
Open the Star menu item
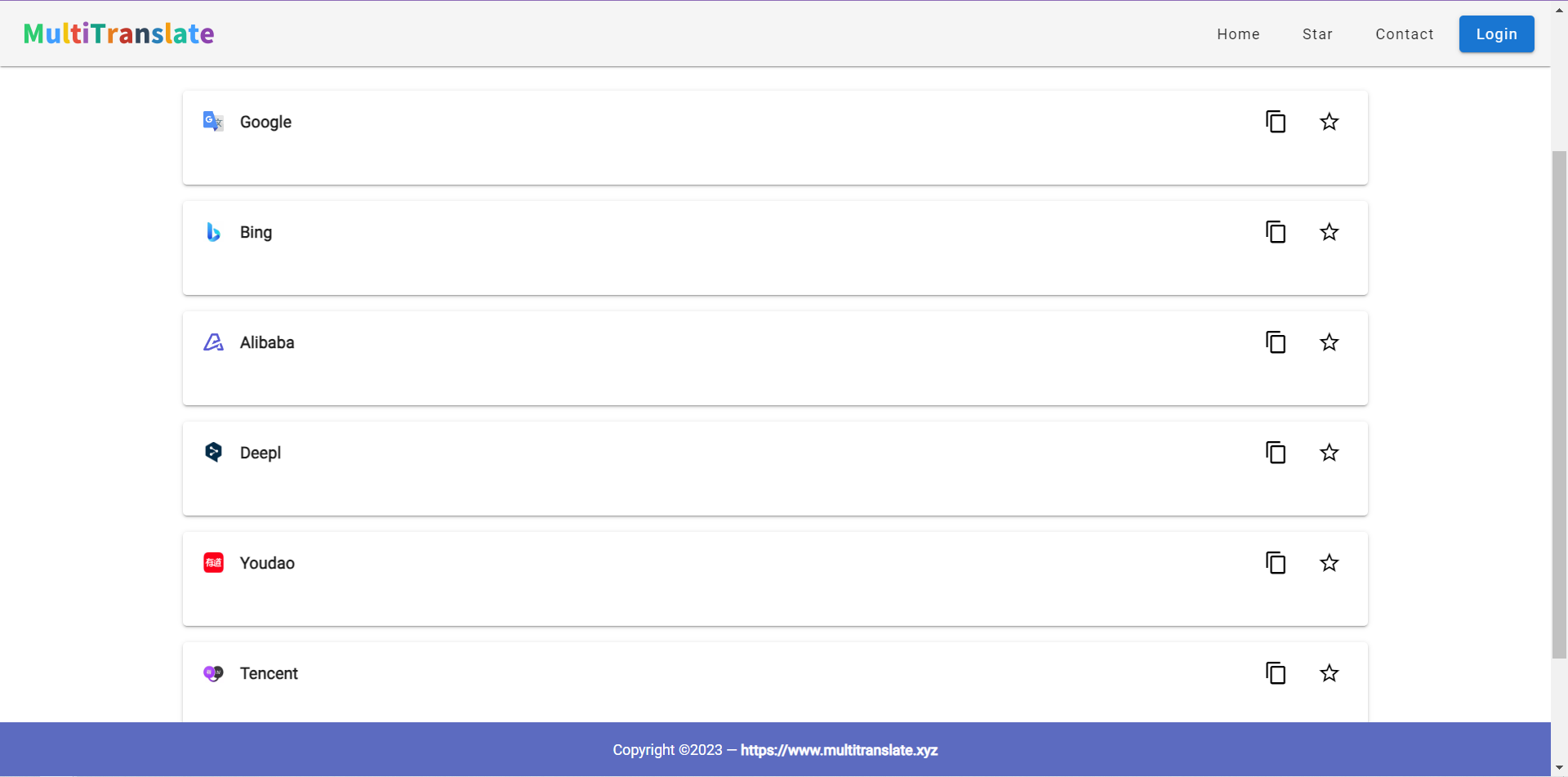tap(1317, 34)
